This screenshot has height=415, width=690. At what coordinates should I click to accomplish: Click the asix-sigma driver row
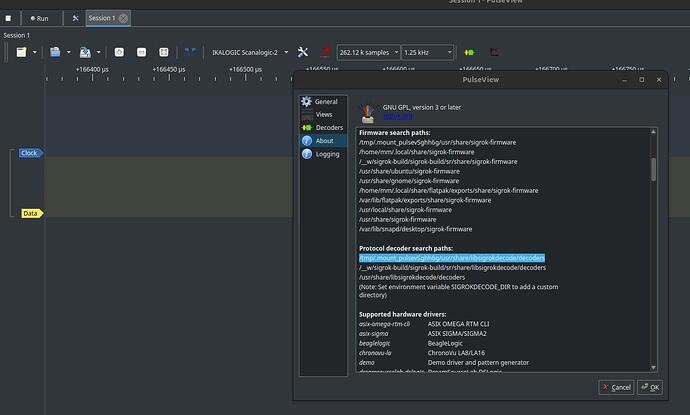423,334
